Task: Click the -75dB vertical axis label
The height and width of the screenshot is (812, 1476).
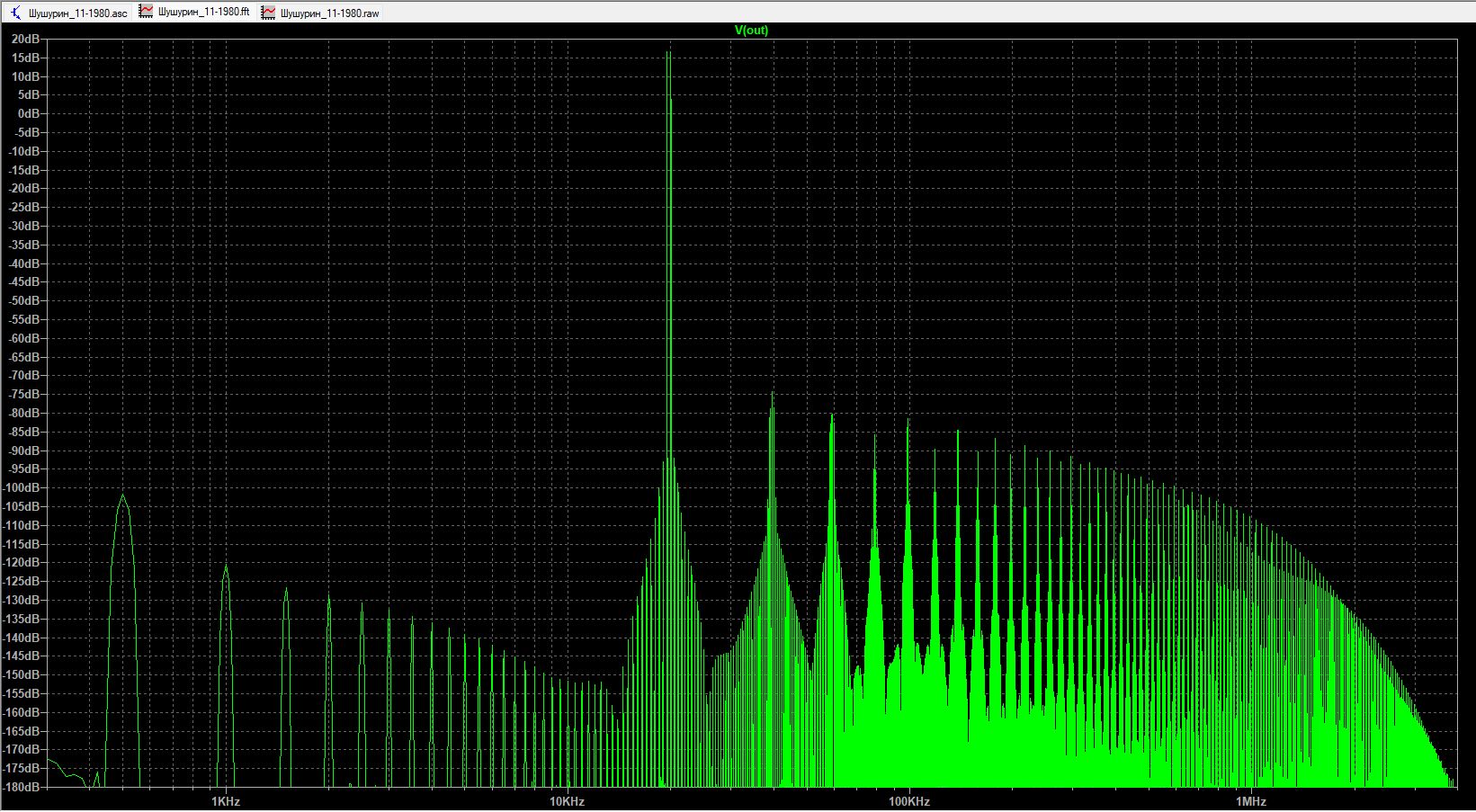Action: [x=24, y=395]
